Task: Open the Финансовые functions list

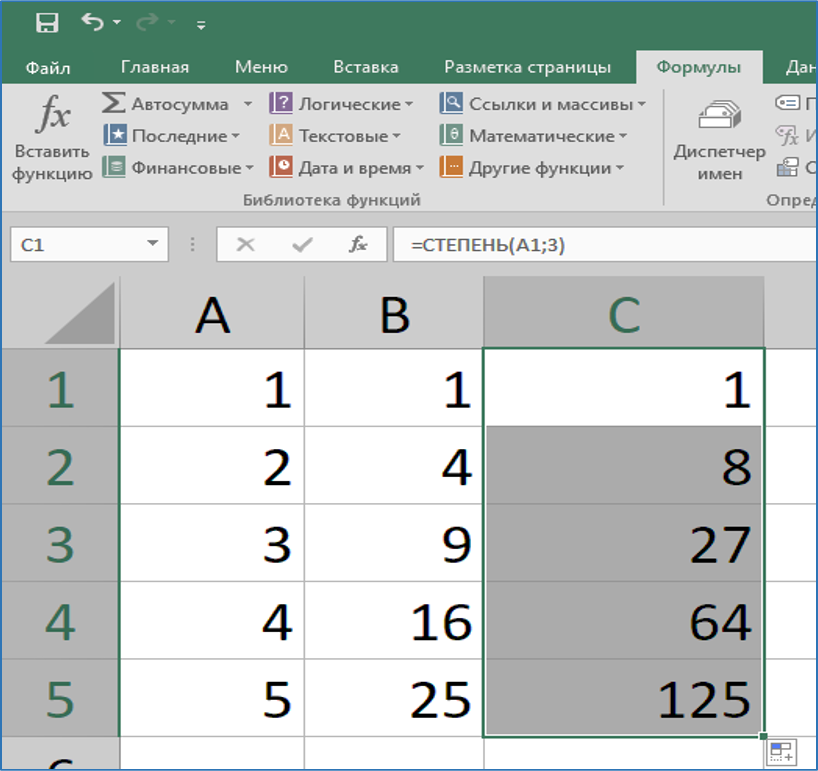Action: click(x=178, y=167)
